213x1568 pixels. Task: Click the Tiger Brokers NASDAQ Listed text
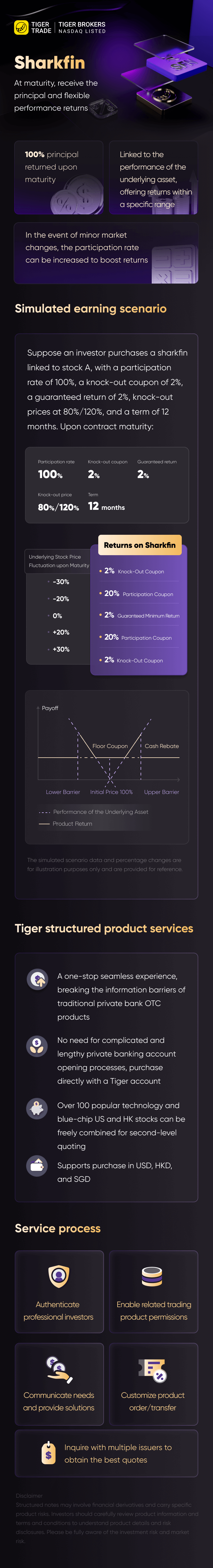click(82, 28)
